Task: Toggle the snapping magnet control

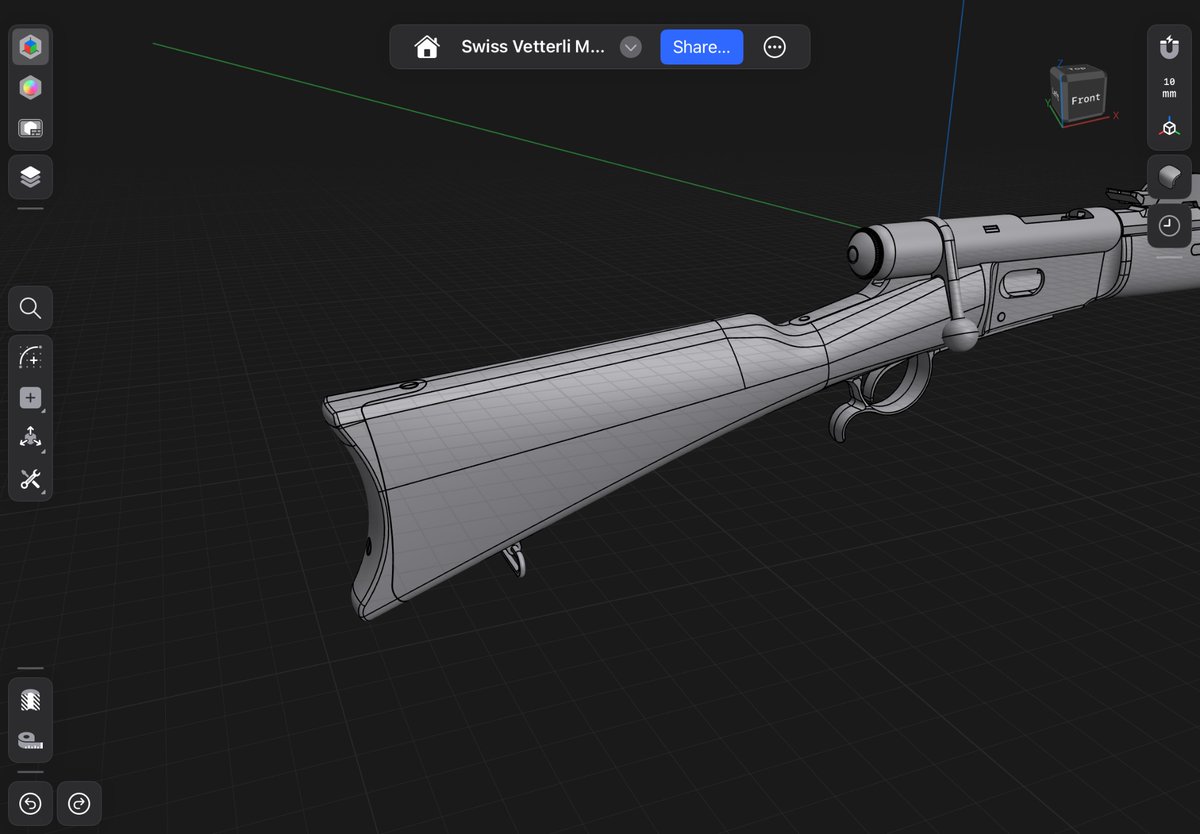Action: click(1169, 47)
